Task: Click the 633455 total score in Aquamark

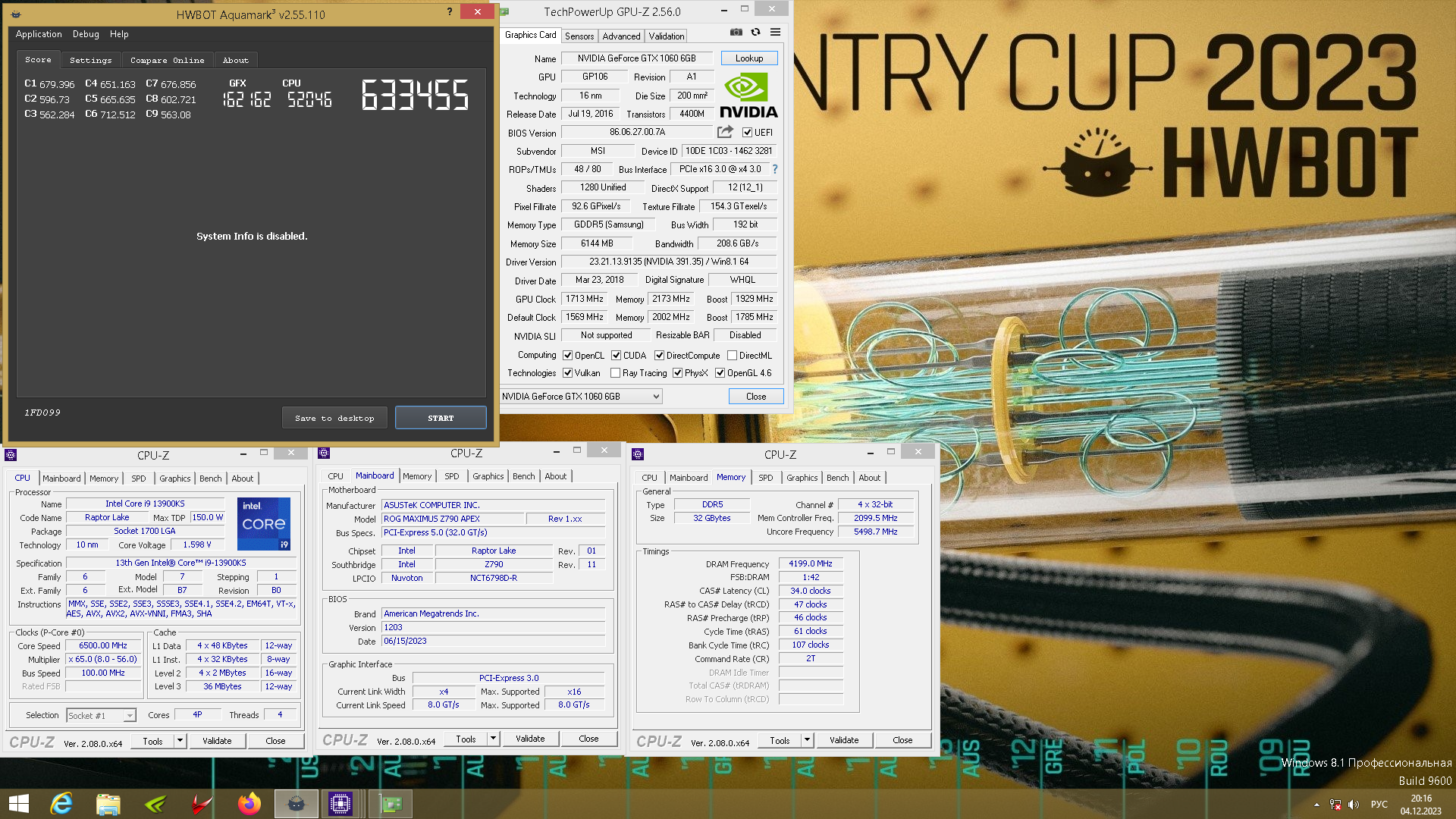Action: tap(415, 96)
